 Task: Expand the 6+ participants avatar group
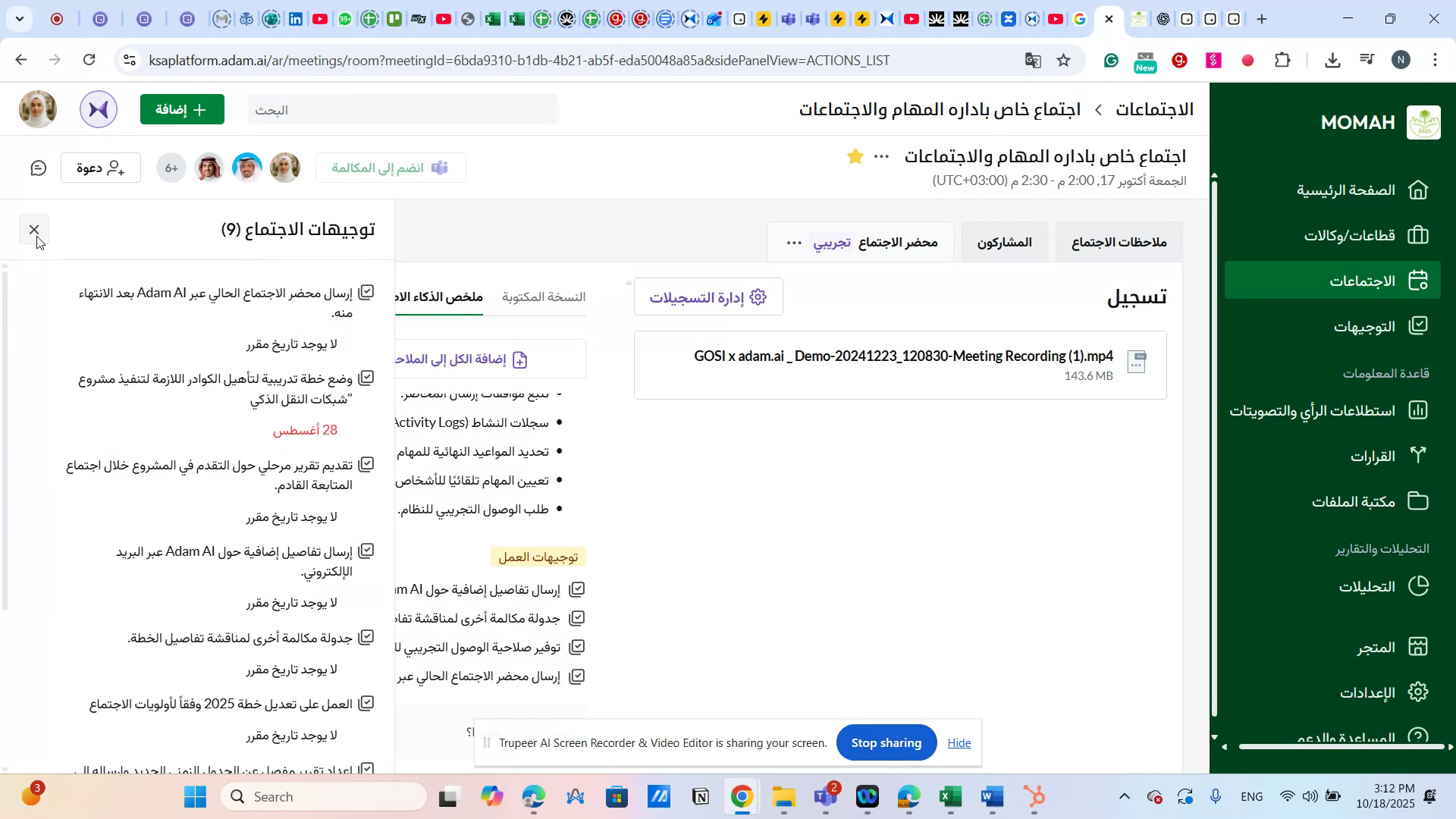171,168
